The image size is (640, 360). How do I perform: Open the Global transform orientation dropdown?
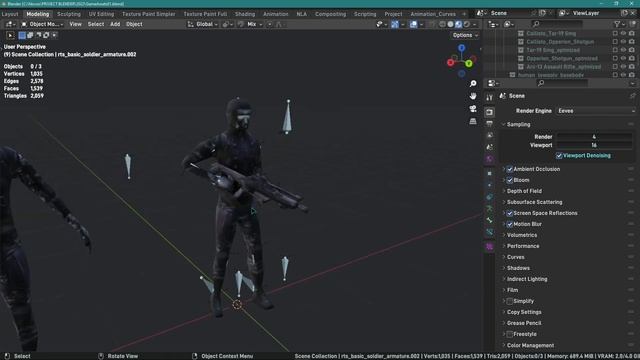[202, 24]
